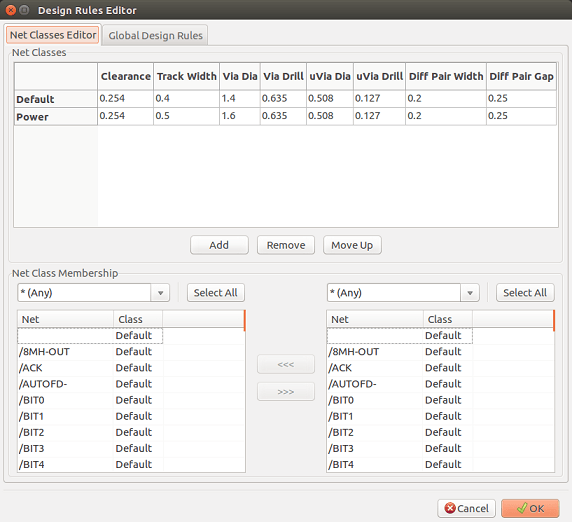Click the OK button with the green checkmark
The height and width of the screenshot is (522, 572).
(530, 508)
